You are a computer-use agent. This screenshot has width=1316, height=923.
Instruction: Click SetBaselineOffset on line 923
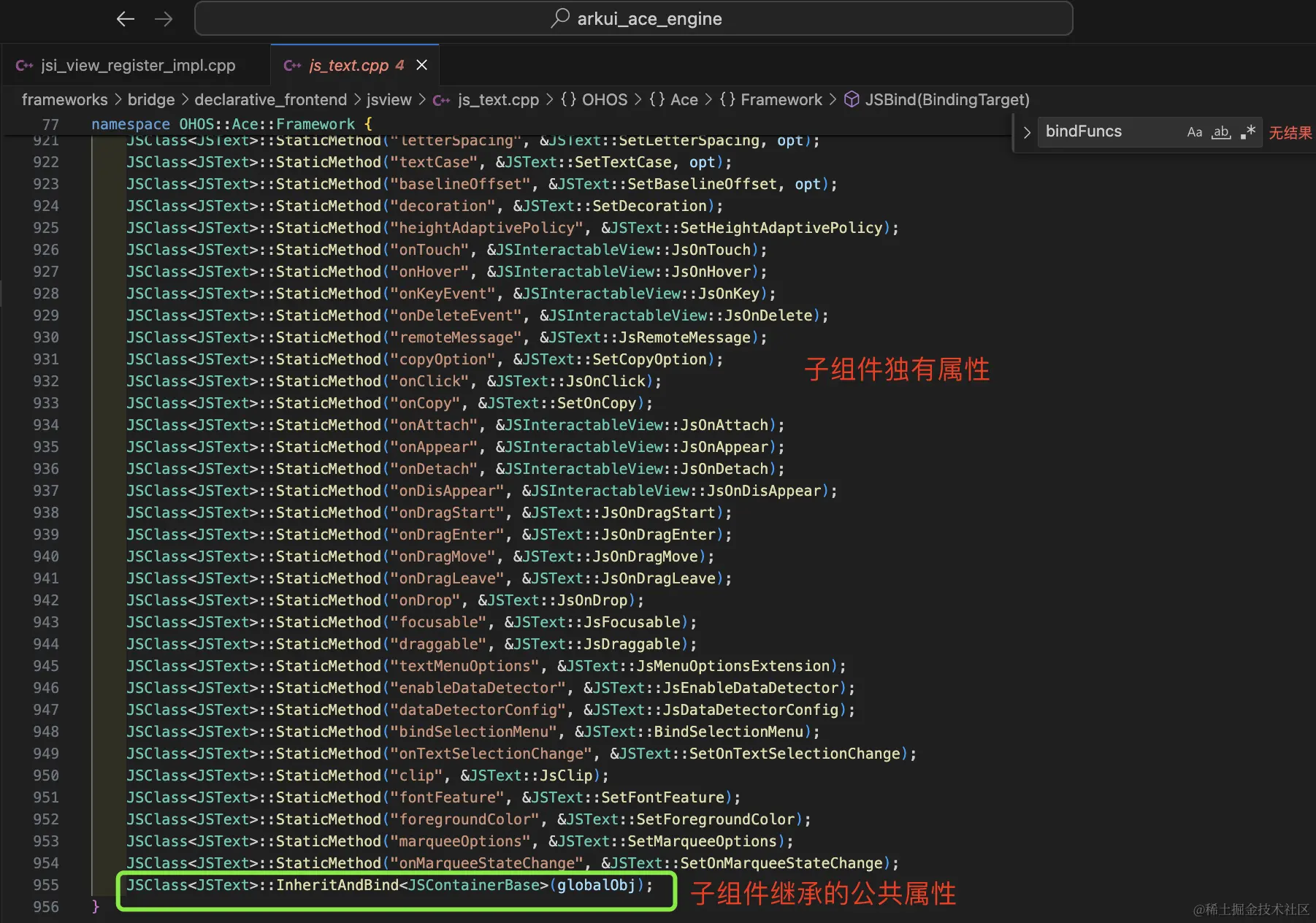click(702, 184)
